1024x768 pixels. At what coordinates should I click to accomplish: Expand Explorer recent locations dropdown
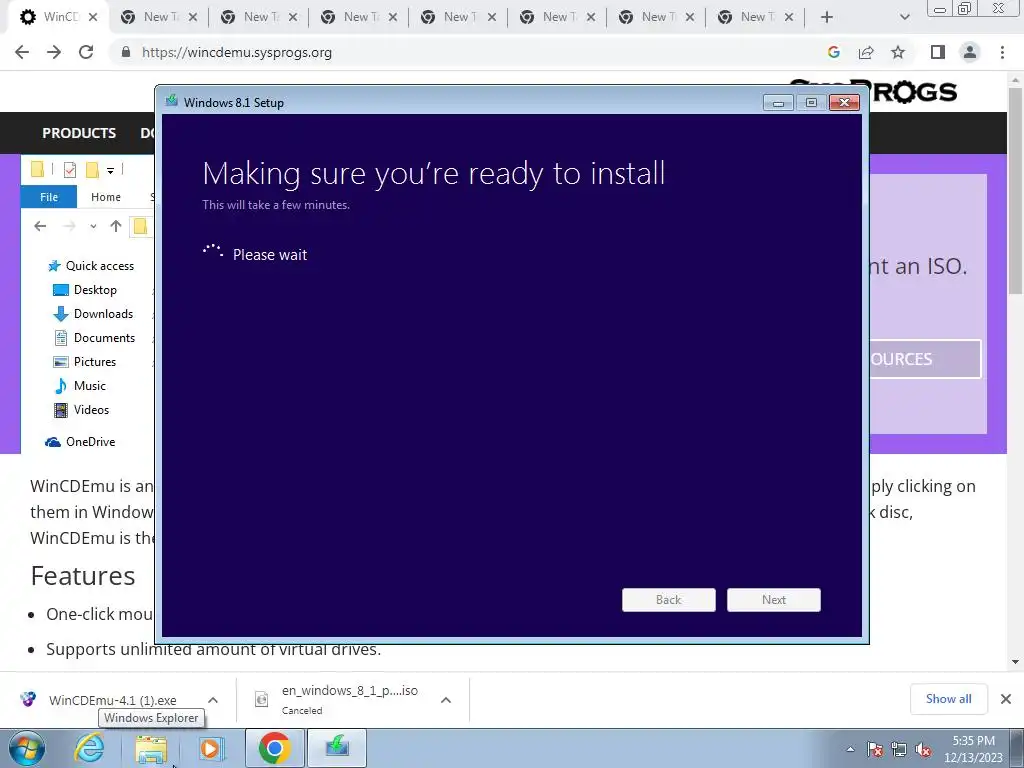click(x=93, y=226)
